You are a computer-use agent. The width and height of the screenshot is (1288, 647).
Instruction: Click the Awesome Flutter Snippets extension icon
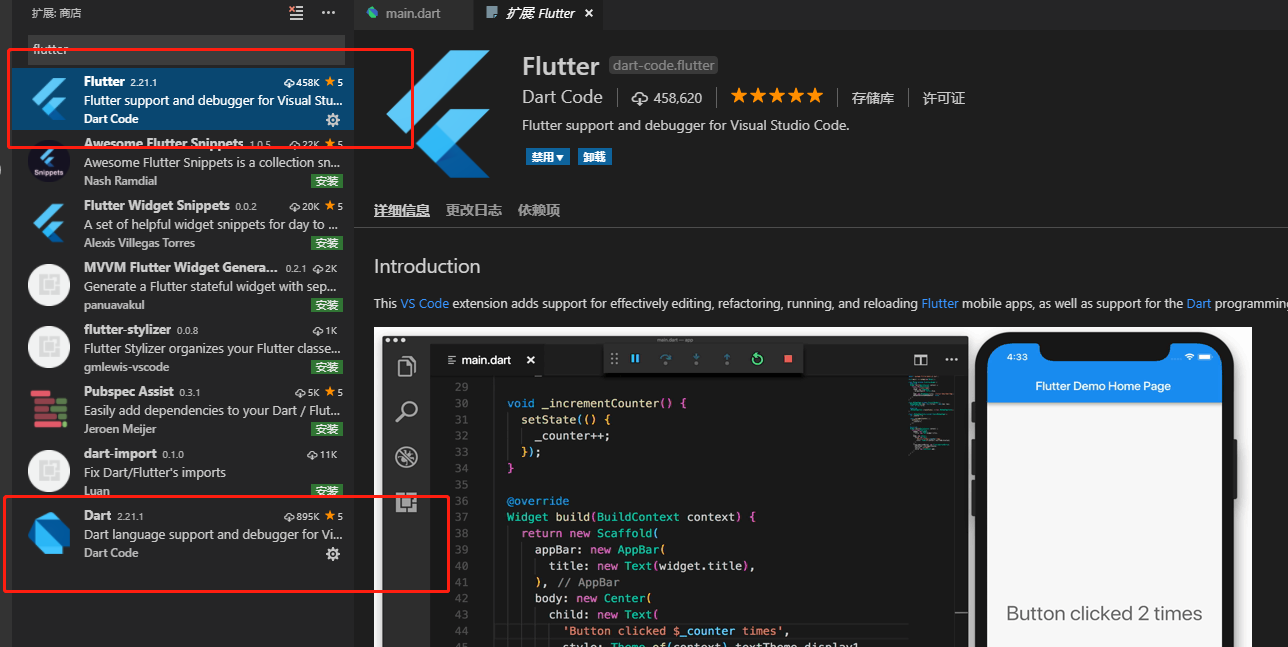49,162
